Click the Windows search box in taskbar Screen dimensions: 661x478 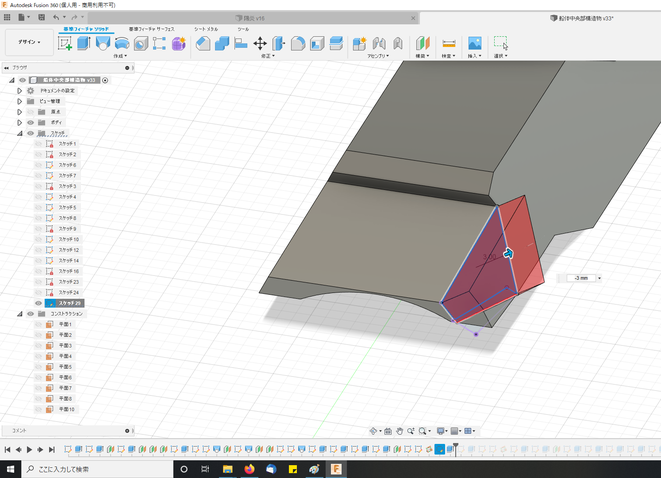coord(97,469)
